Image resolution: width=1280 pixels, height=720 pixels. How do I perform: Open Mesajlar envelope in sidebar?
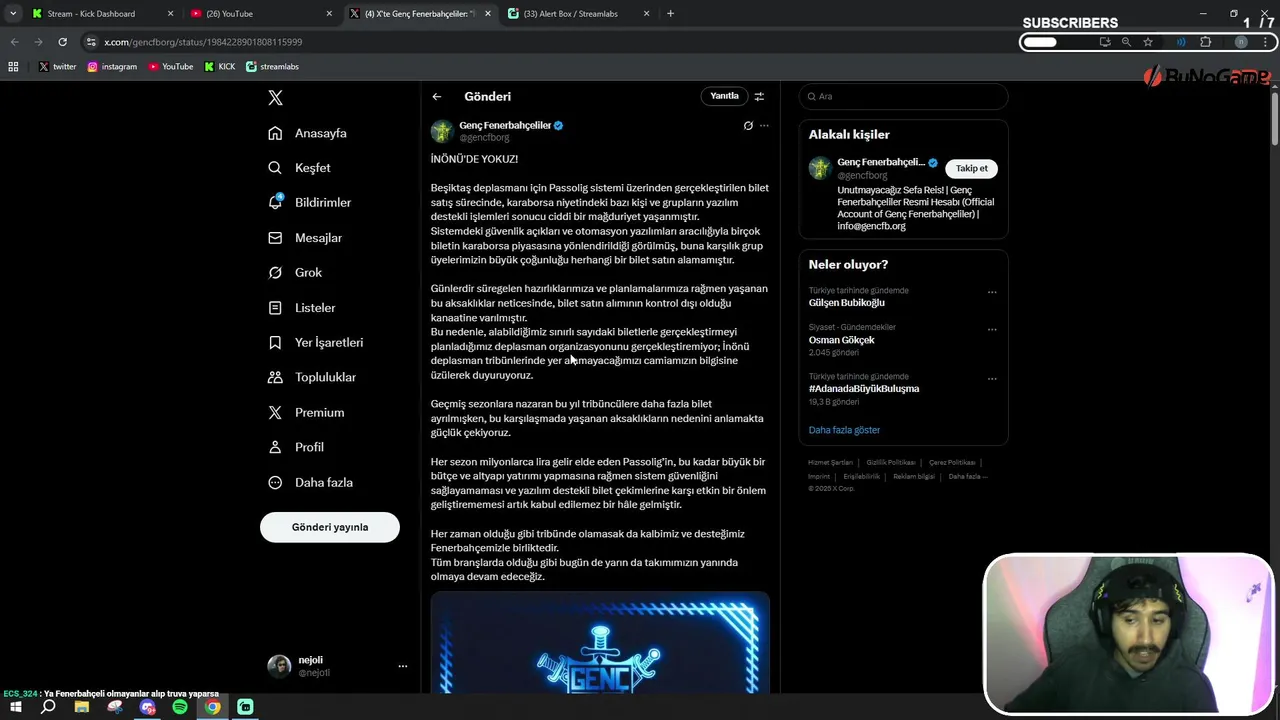coord(306,238)
